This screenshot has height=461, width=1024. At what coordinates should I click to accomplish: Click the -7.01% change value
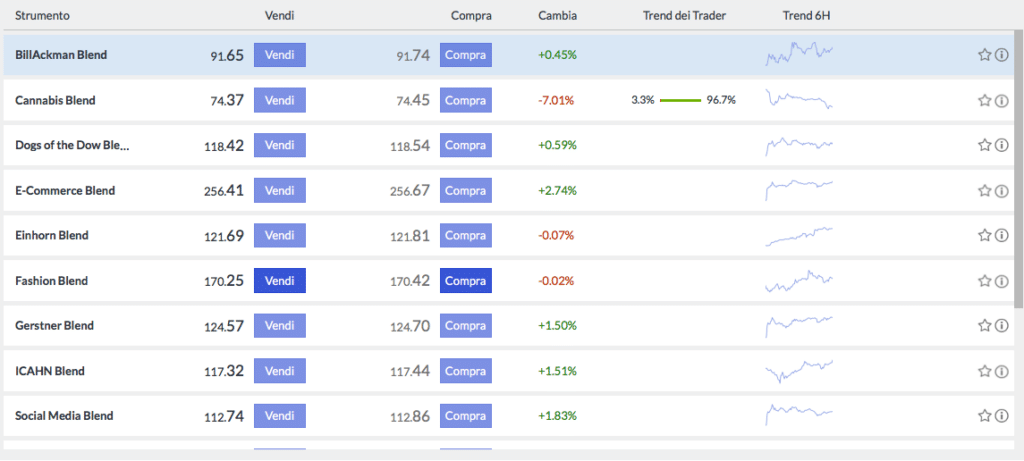pyautogui.click(x=556, y=100)
